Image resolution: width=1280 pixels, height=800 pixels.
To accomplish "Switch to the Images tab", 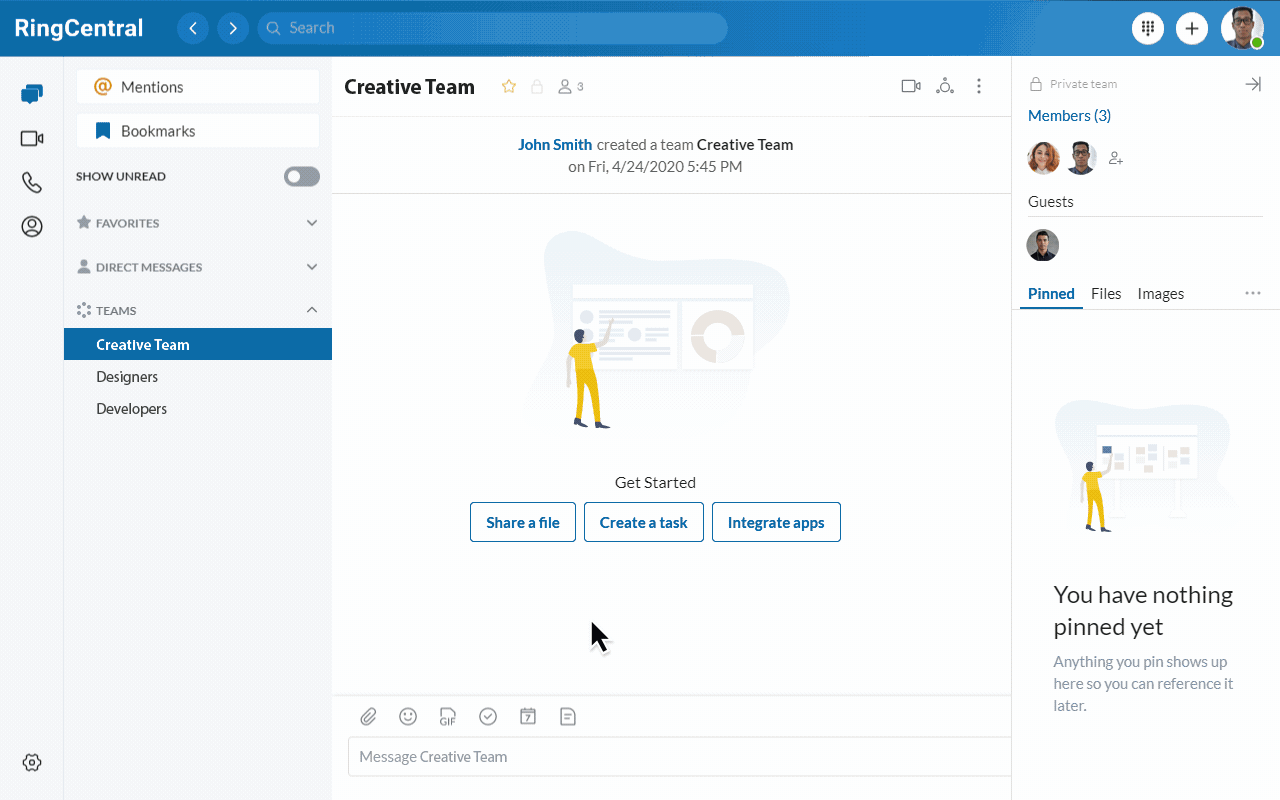I will [1160, 294].
